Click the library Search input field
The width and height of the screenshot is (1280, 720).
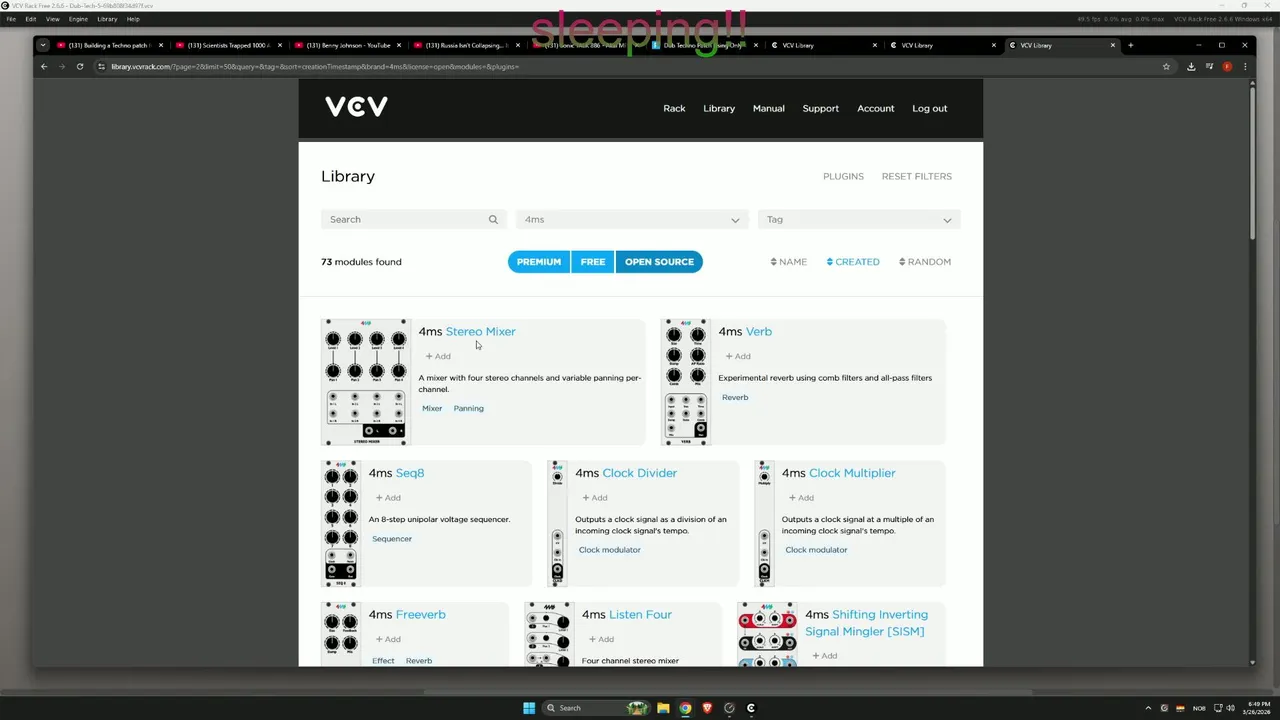coord(412,219)
